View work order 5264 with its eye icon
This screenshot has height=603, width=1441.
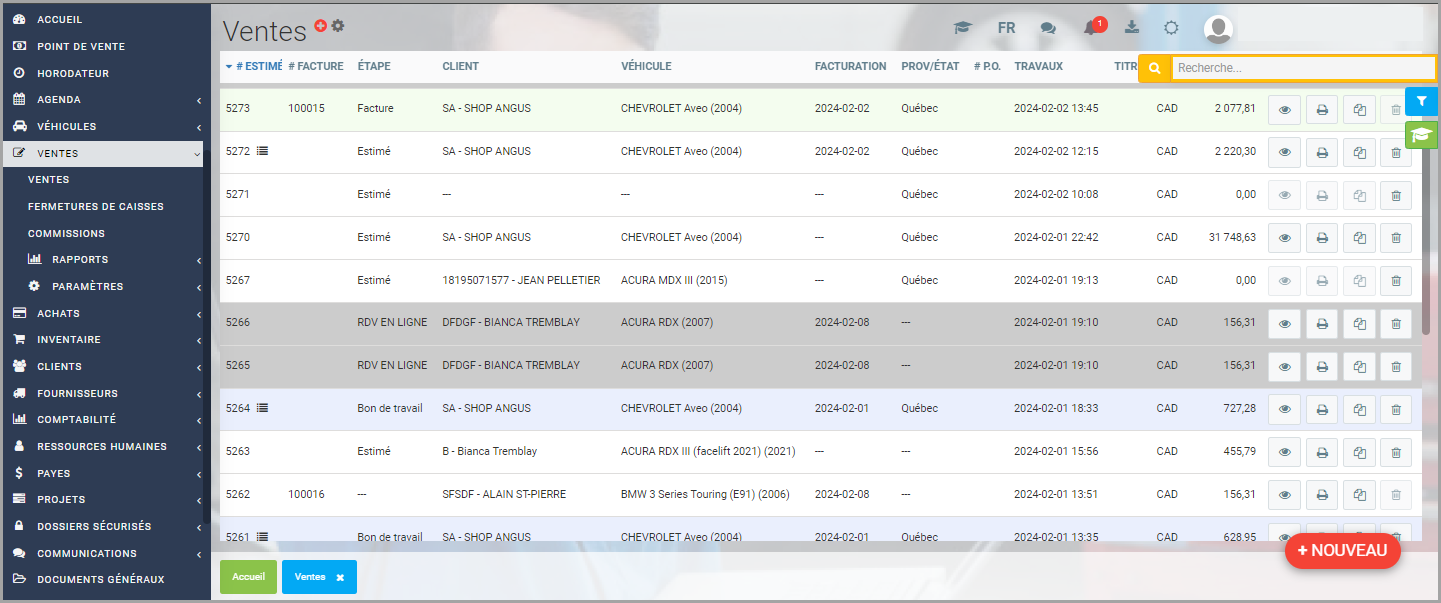pos(1284,409)
